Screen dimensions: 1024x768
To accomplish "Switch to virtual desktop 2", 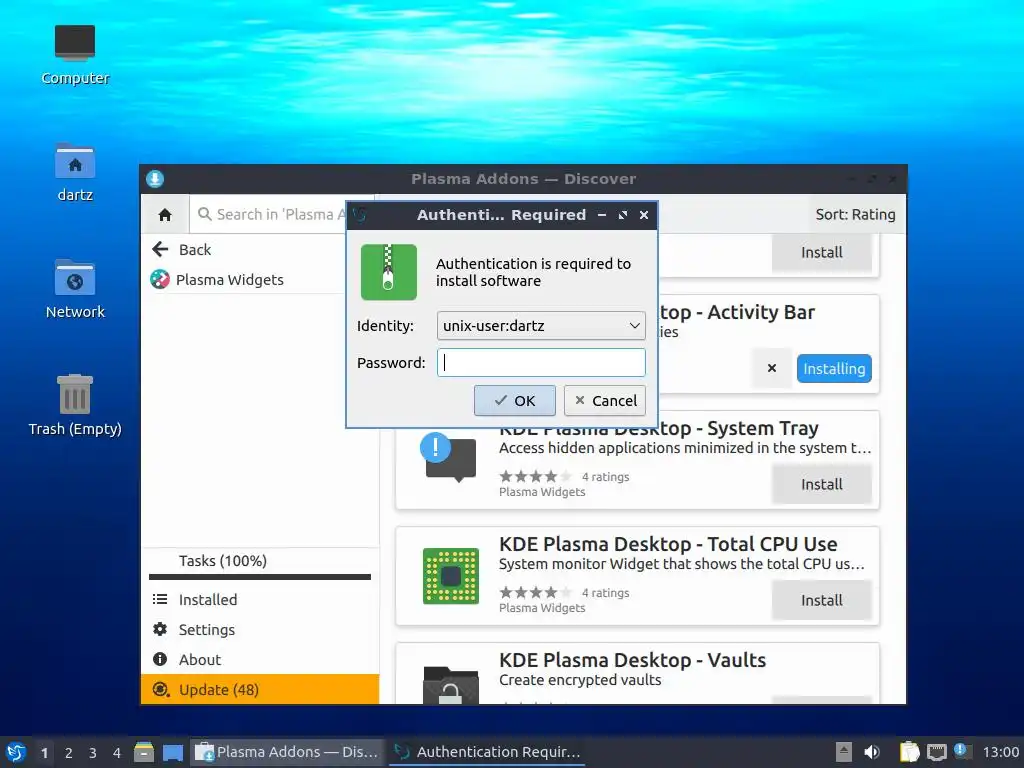I will click(x=69, y=753).
